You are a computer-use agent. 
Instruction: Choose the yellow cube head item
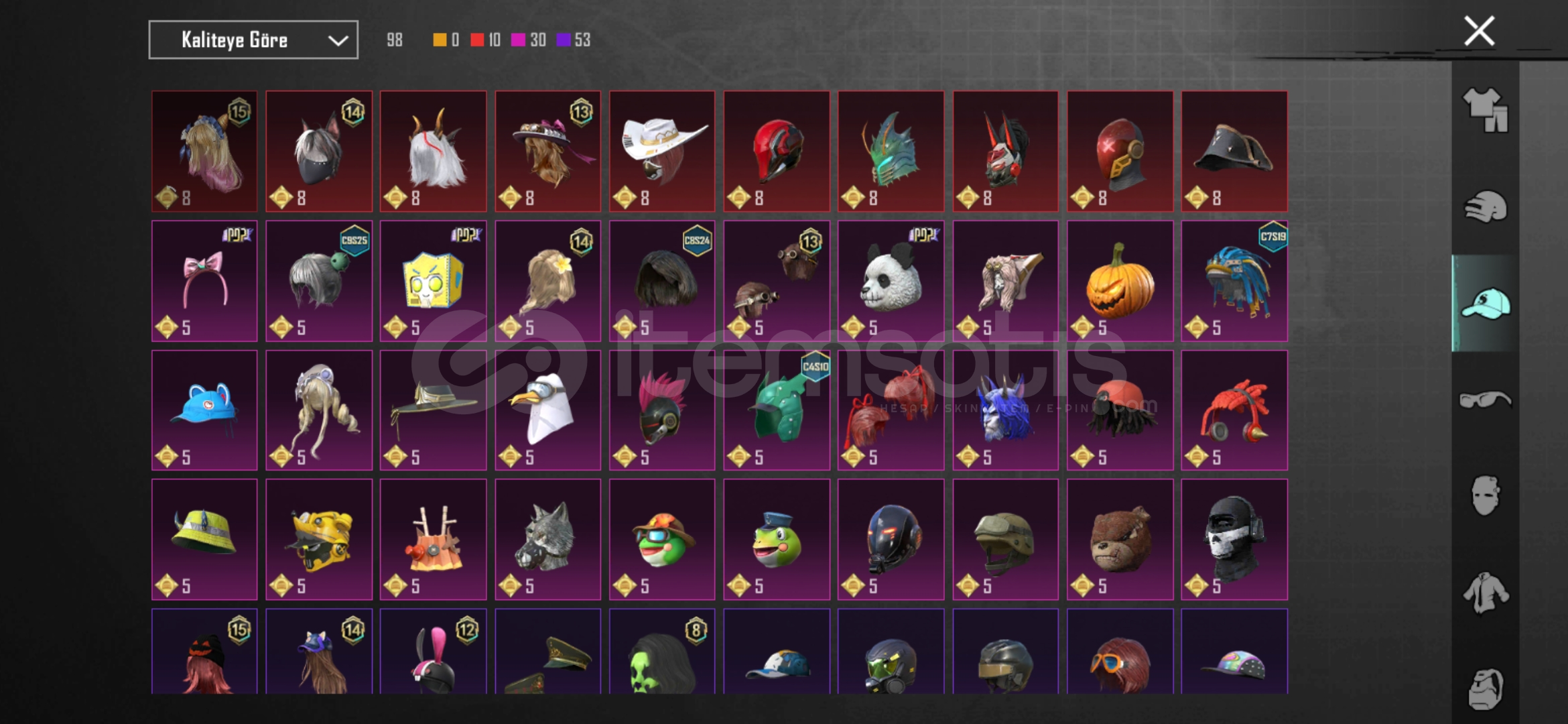point(433,281)
